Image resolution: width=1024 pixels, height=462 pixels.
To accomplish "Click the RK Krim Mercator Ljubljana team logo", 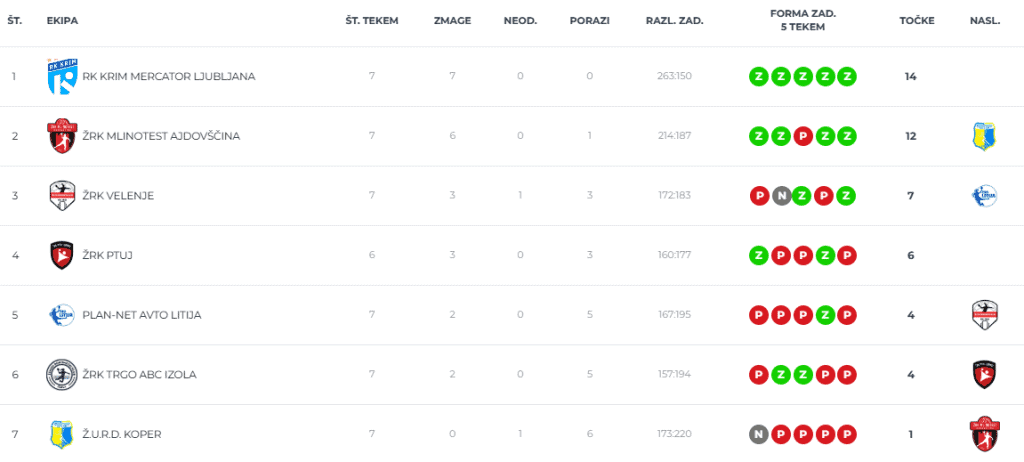I will point(63,76).
